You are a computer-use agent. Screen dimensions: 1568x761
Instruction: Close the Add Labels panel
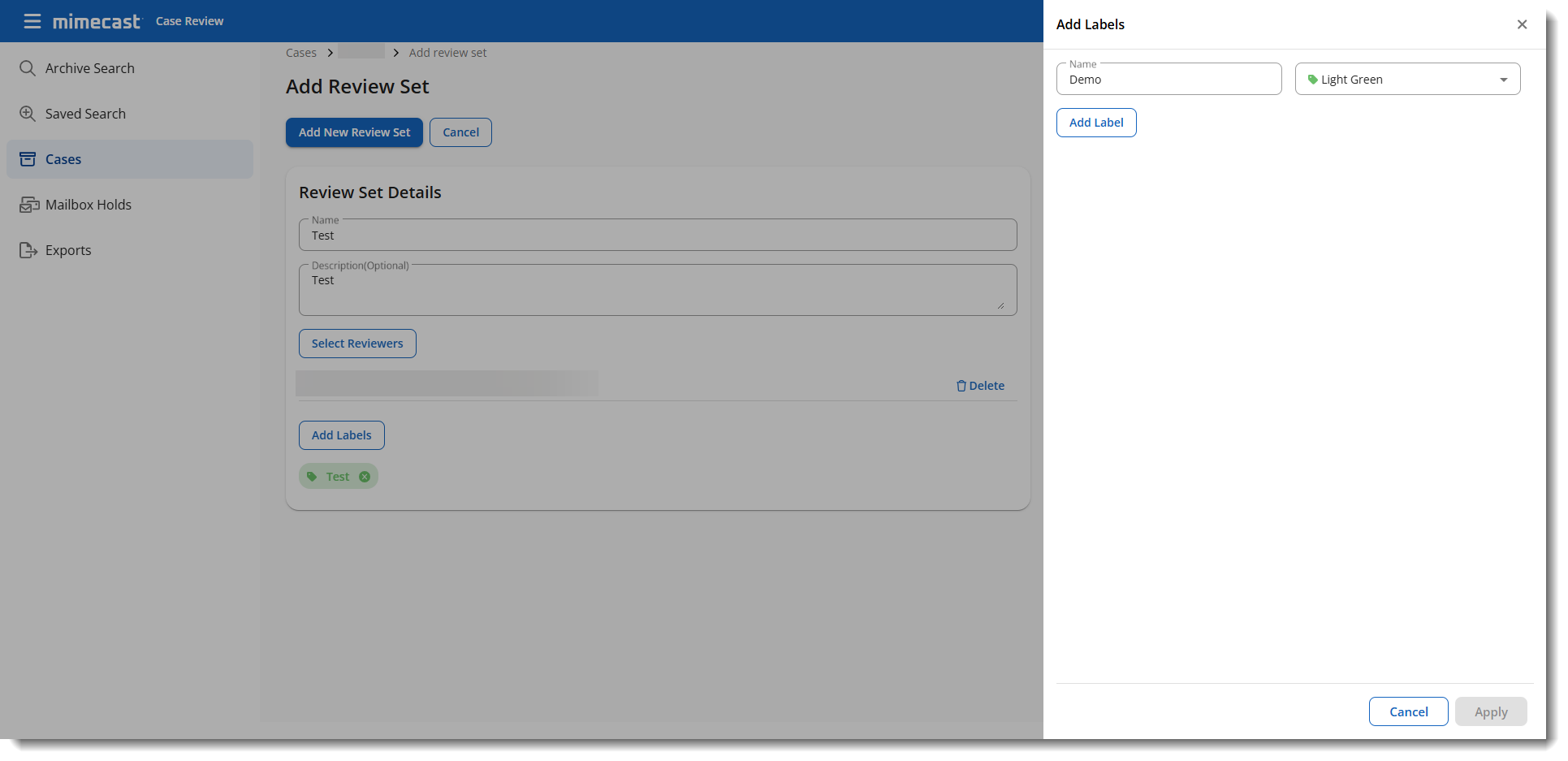tap(1522, 24)
